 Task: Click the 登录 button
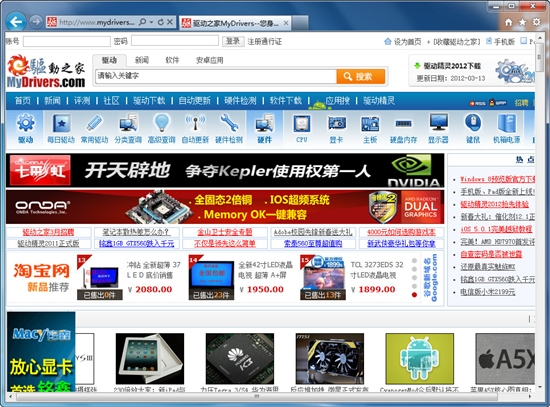pos(233,41)
